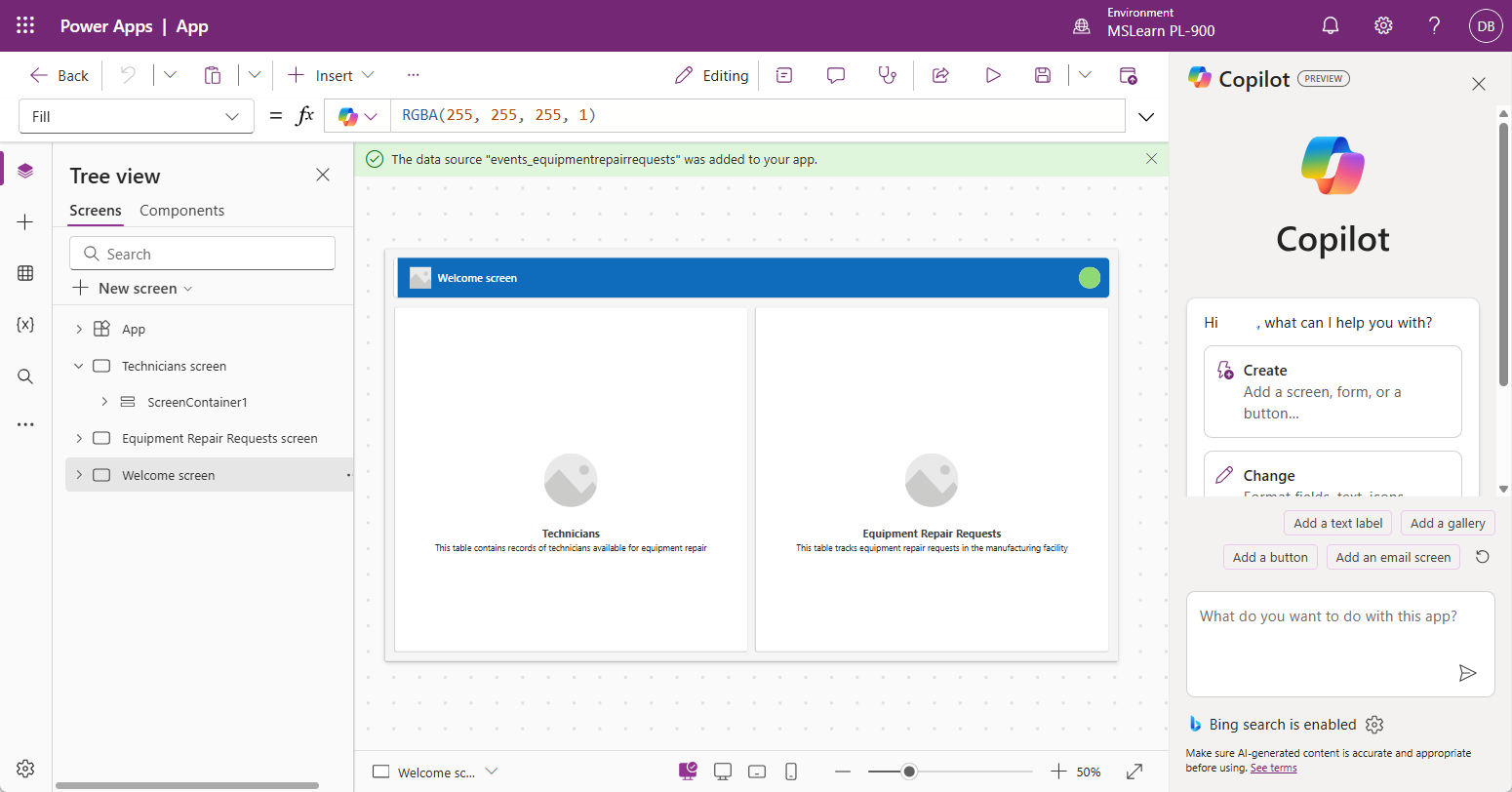This screenshot has width=1512, height=792.
Task: Open the Variables {x} sidebar icon
Action: click(25, 324)
